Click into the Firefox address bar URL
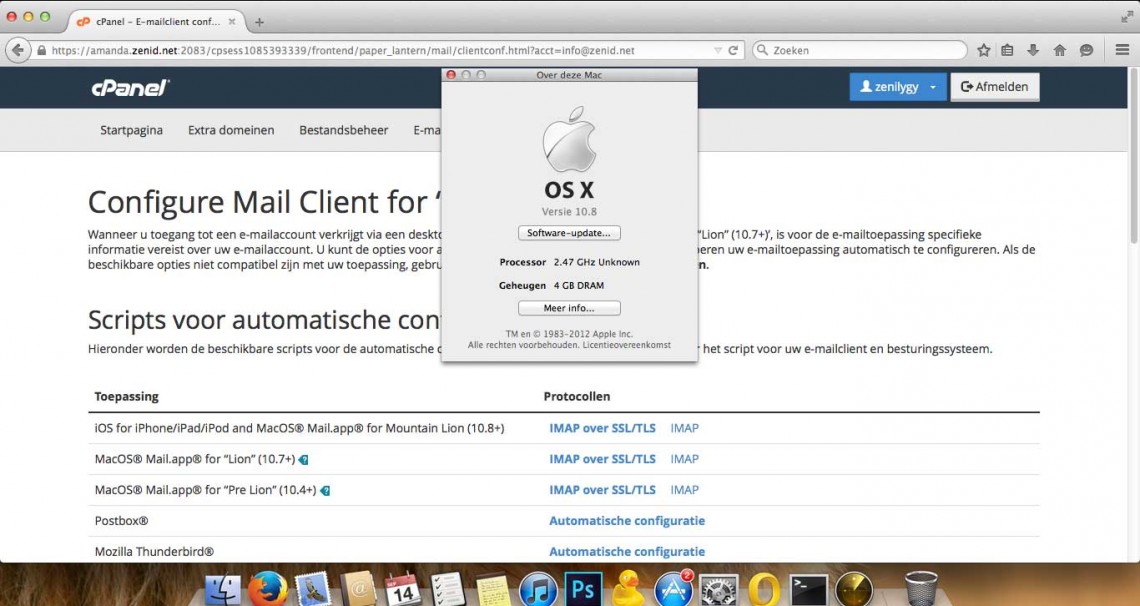The width and height of the screenshot is (1140, 606). pos(343,51)
